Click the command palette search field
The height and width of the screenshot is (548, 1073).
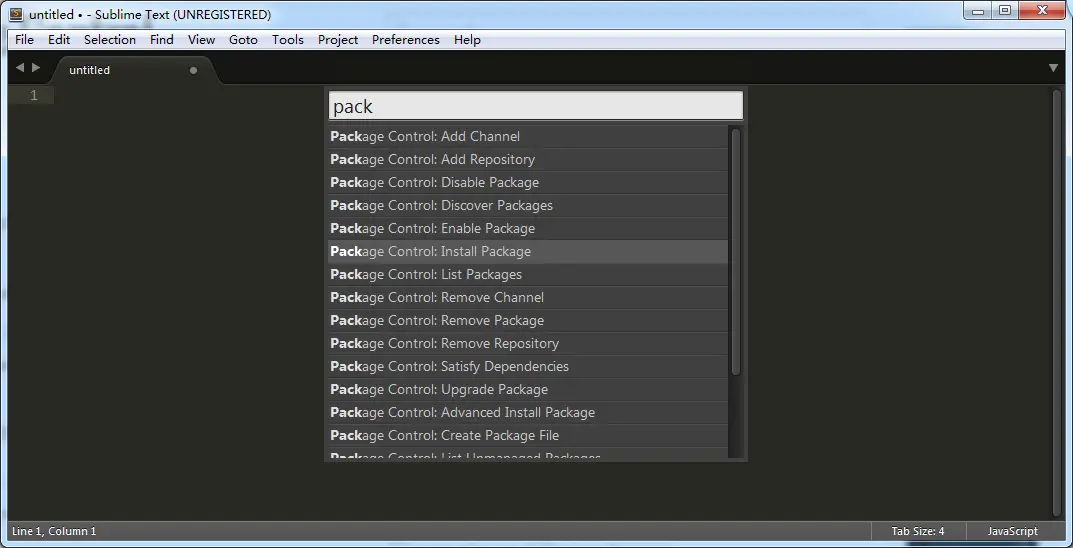click(x=536, y=106)
